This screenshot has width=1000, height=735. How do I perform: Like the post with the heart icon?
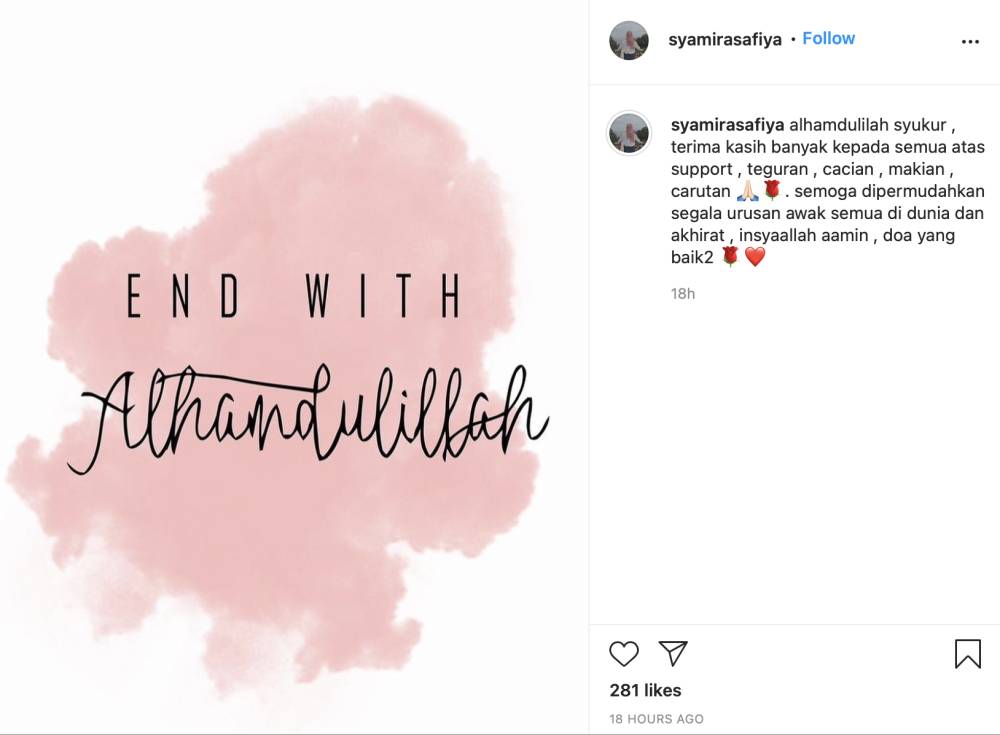tap(624, 654)
